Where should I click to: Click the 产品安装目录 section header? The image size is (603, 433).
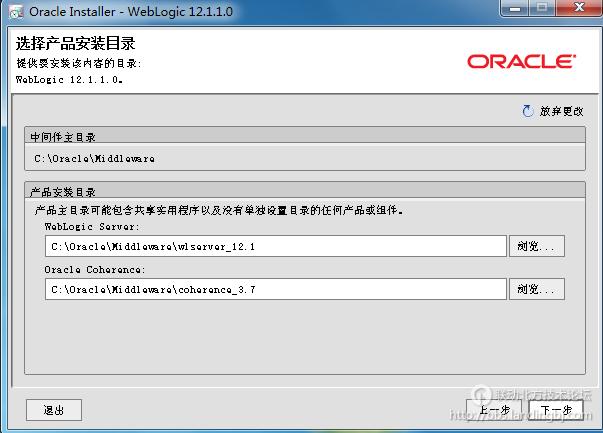click(305, 191)
